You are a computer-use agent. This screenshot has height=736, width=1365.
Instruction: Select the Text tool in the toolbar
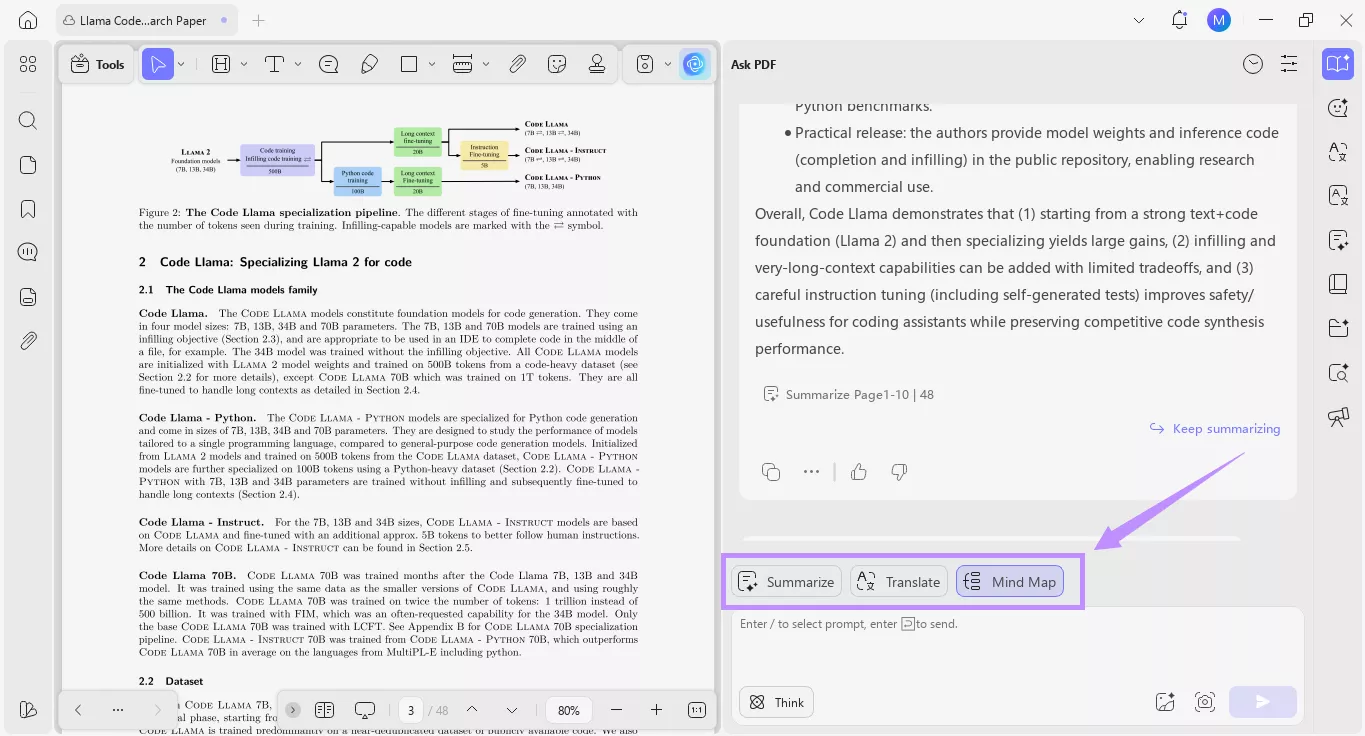[273, 63]
